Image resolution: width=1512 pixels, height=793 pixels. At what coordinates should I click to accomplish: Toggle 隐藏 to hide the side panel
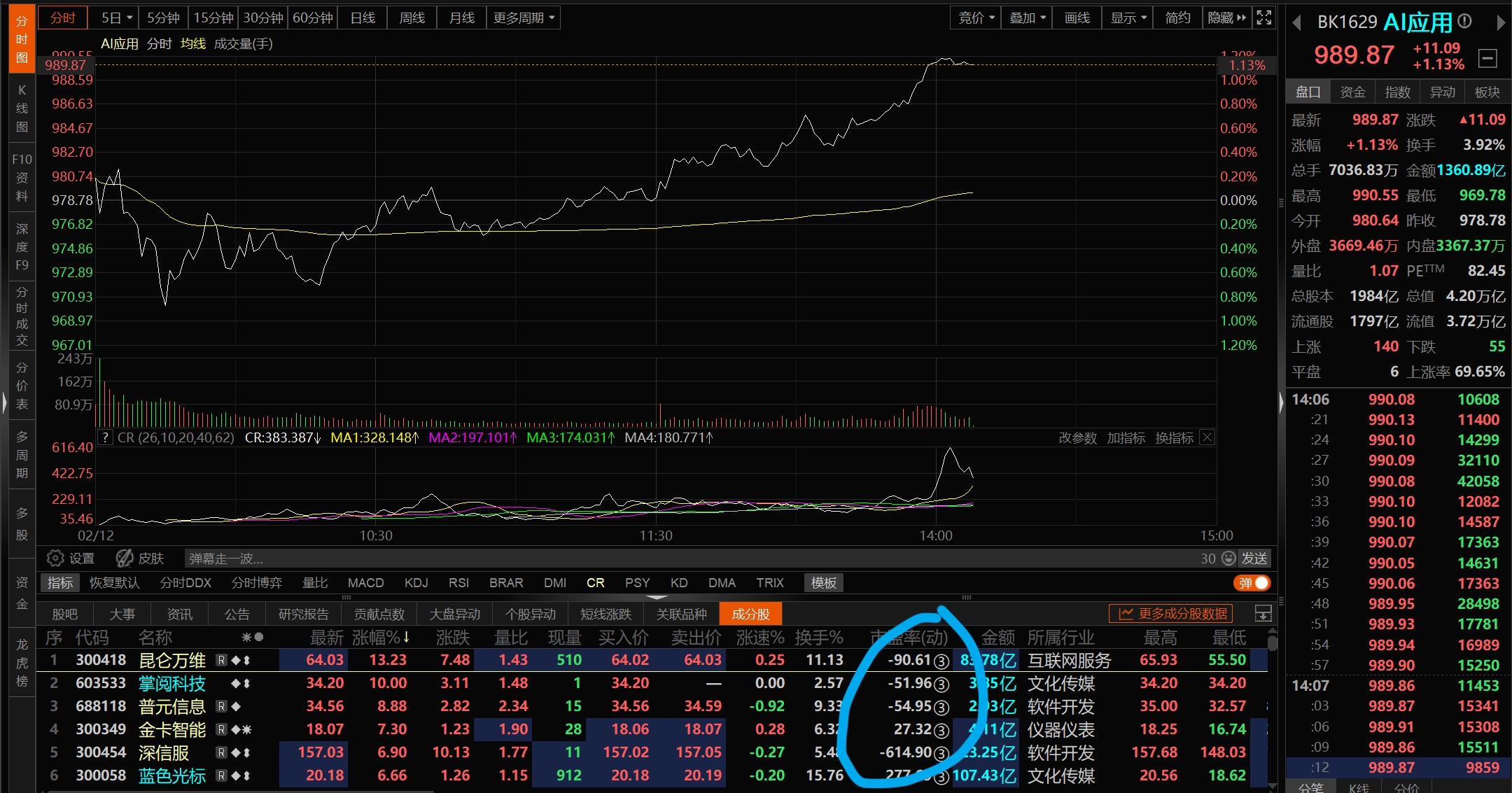pyautogui.click(x=1226, y=17)
